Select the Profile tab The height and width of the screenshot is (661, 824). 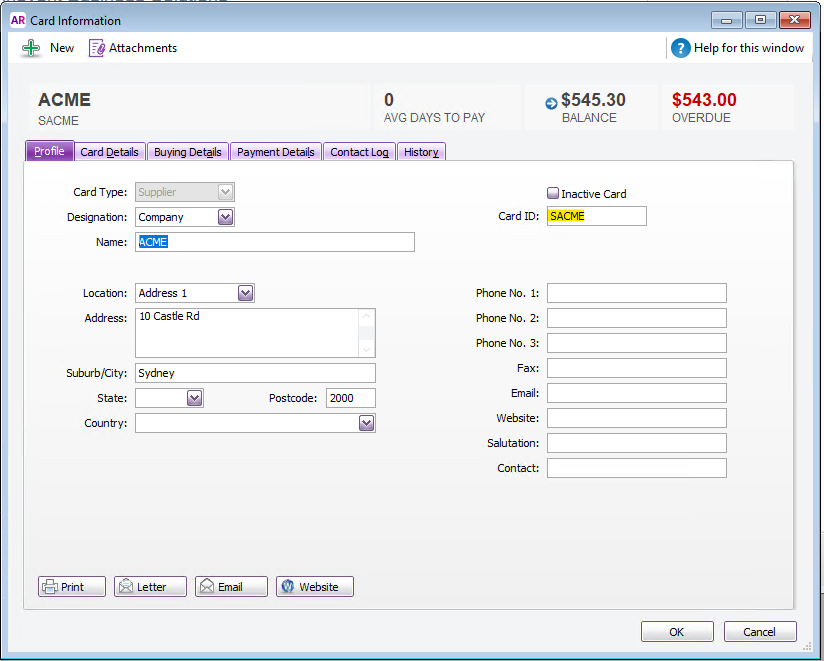click(x=49, y=151)
